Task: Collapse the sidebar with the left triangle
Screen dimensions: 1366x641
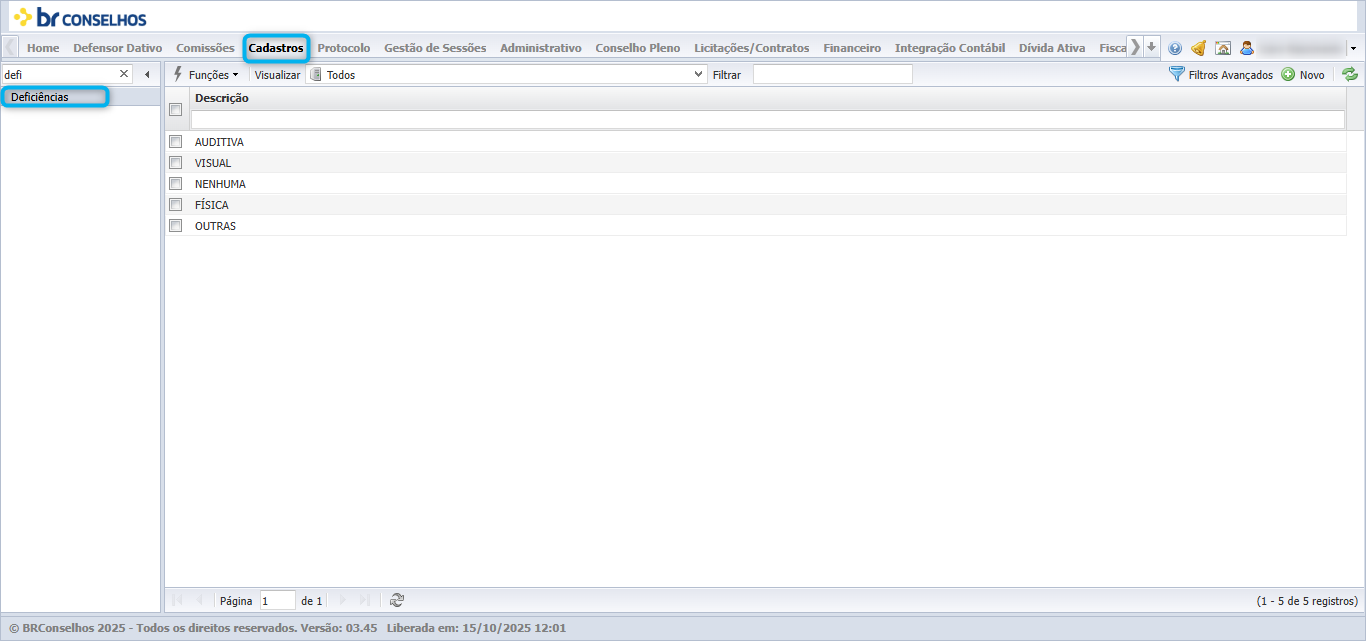Action: 147,74
